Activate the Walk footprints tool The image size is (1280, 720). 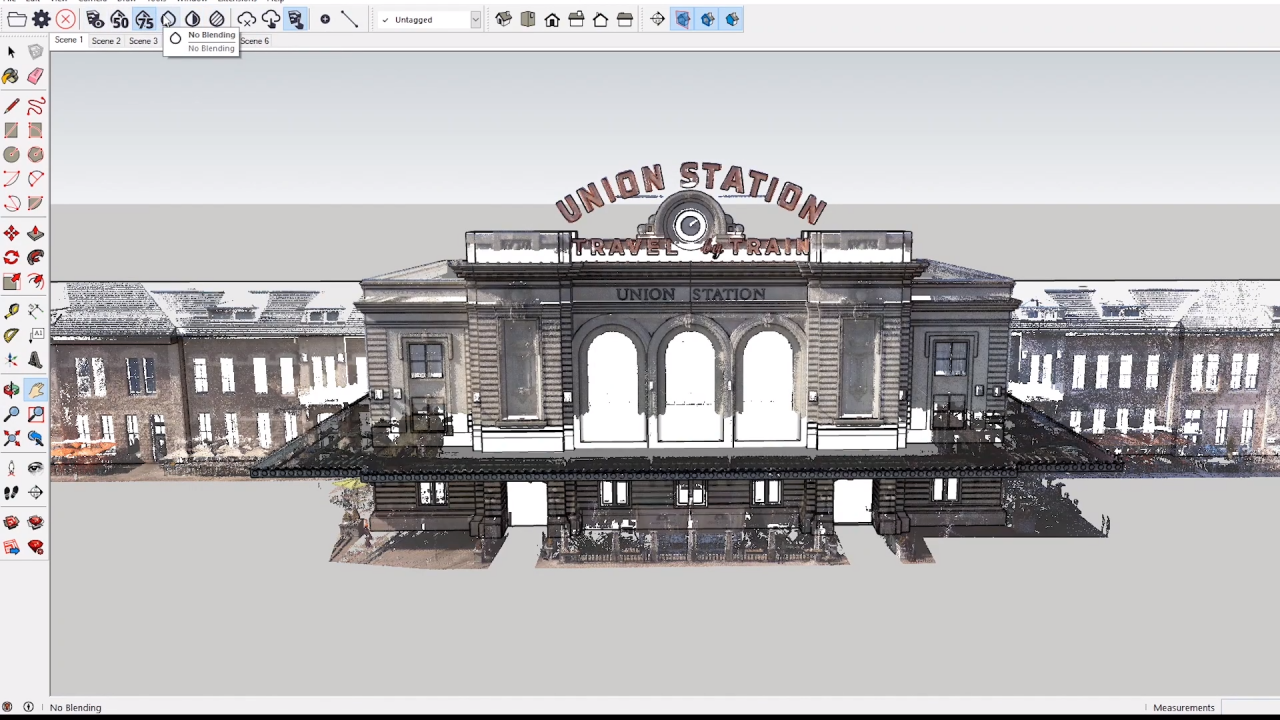[x=11, y=492]
